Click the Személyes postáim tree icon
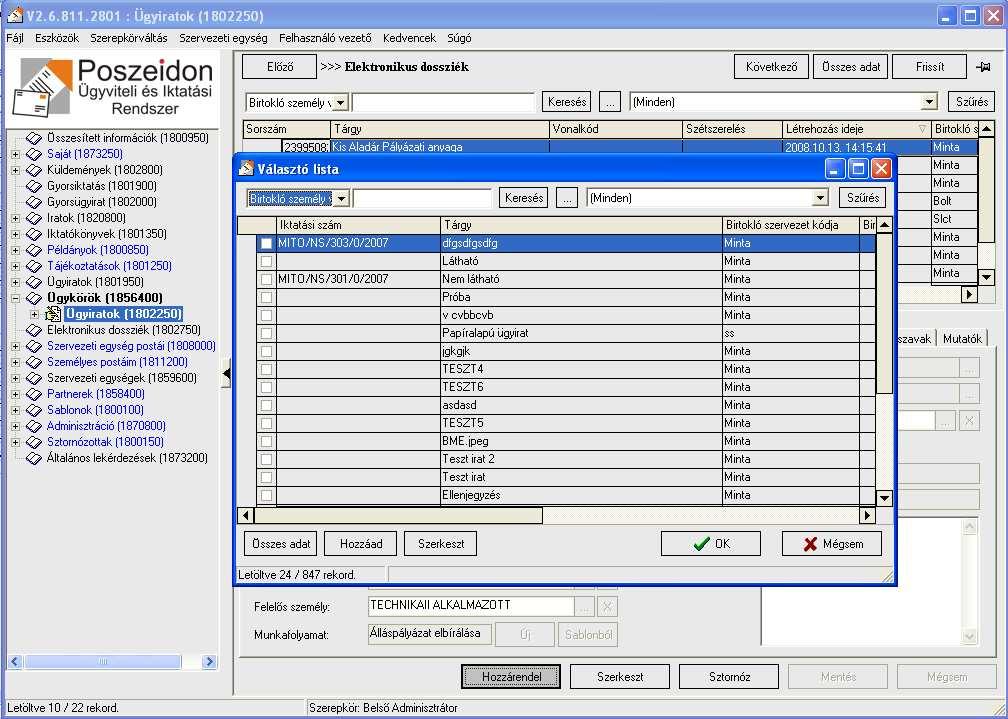This screenshot has height=719, width=1008. coord(34,362)
